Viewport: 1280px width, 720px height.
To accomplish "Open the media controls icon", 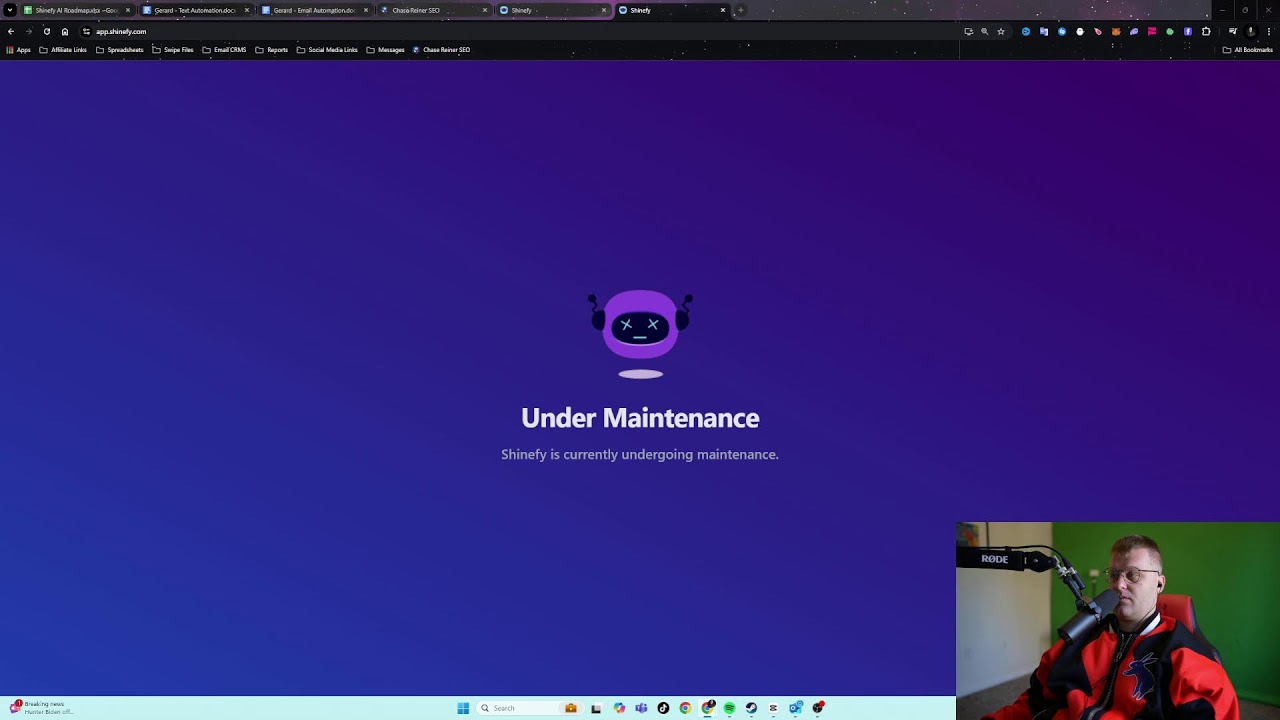I will click(x=1233, y=31).
